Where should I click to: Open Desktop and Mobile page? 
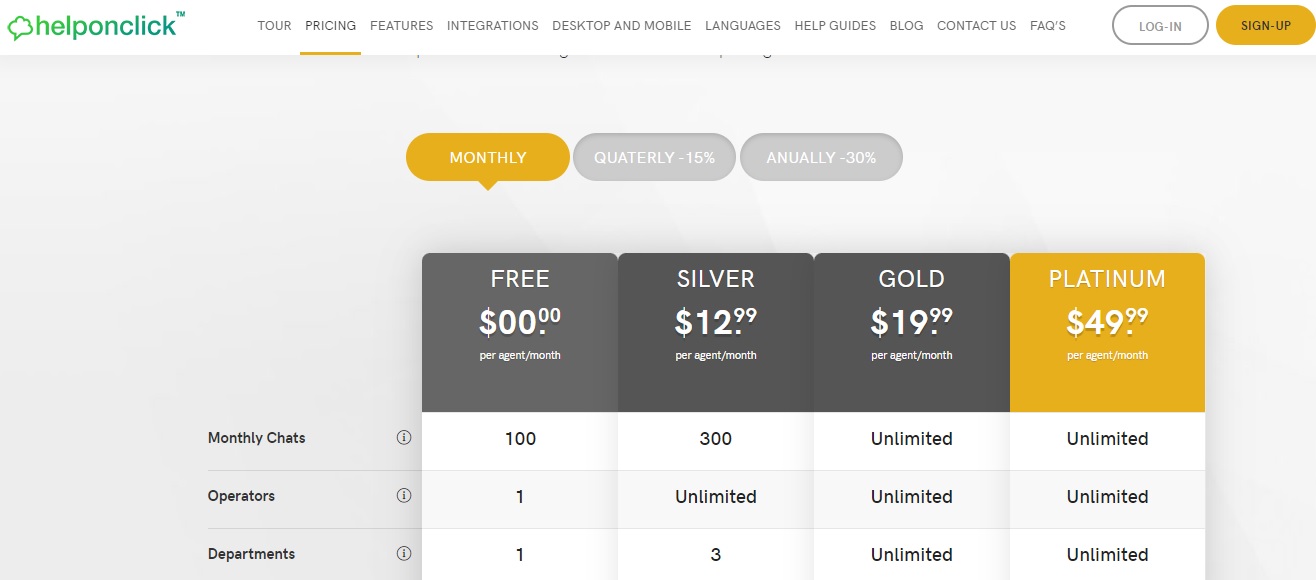pyautogui.click(x=621, y=26)
